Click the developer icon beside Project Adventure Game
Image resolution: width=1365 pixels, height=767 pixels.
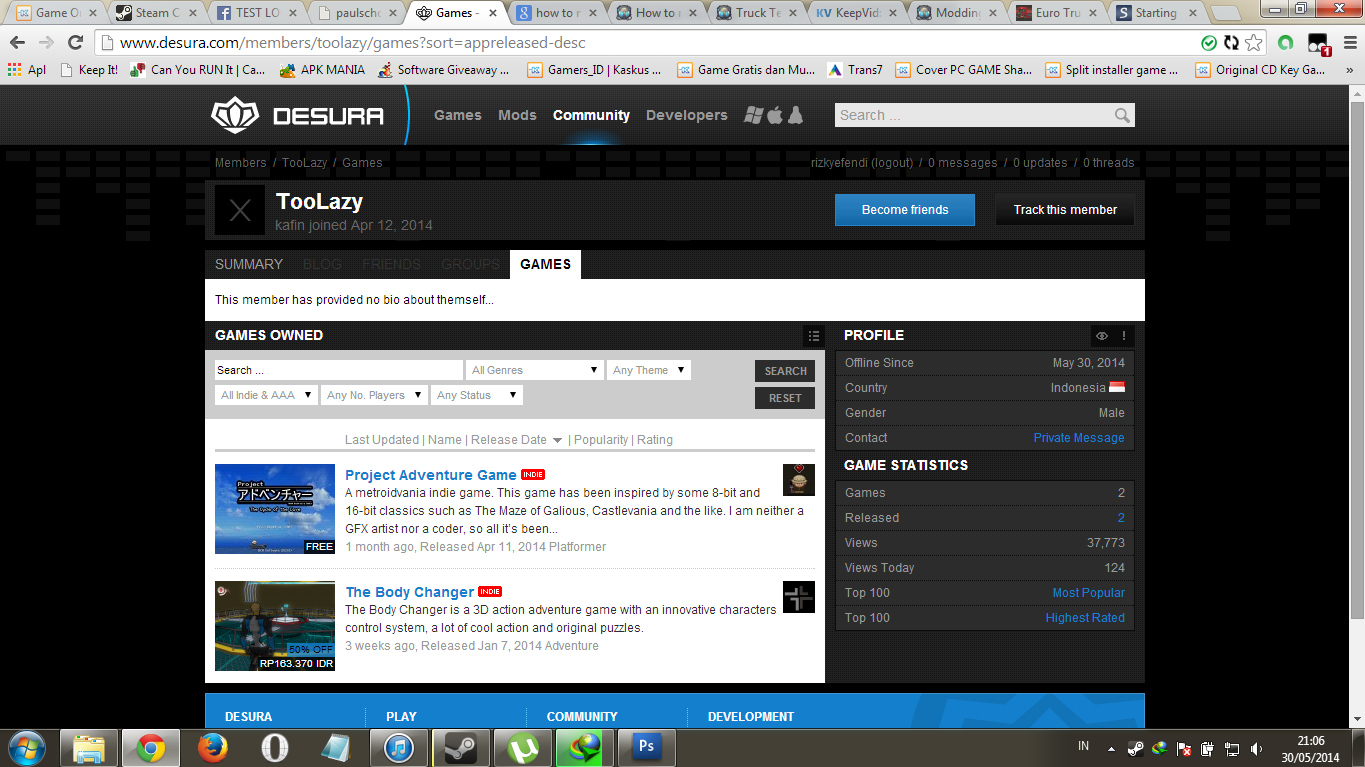[x=799, y=480]
